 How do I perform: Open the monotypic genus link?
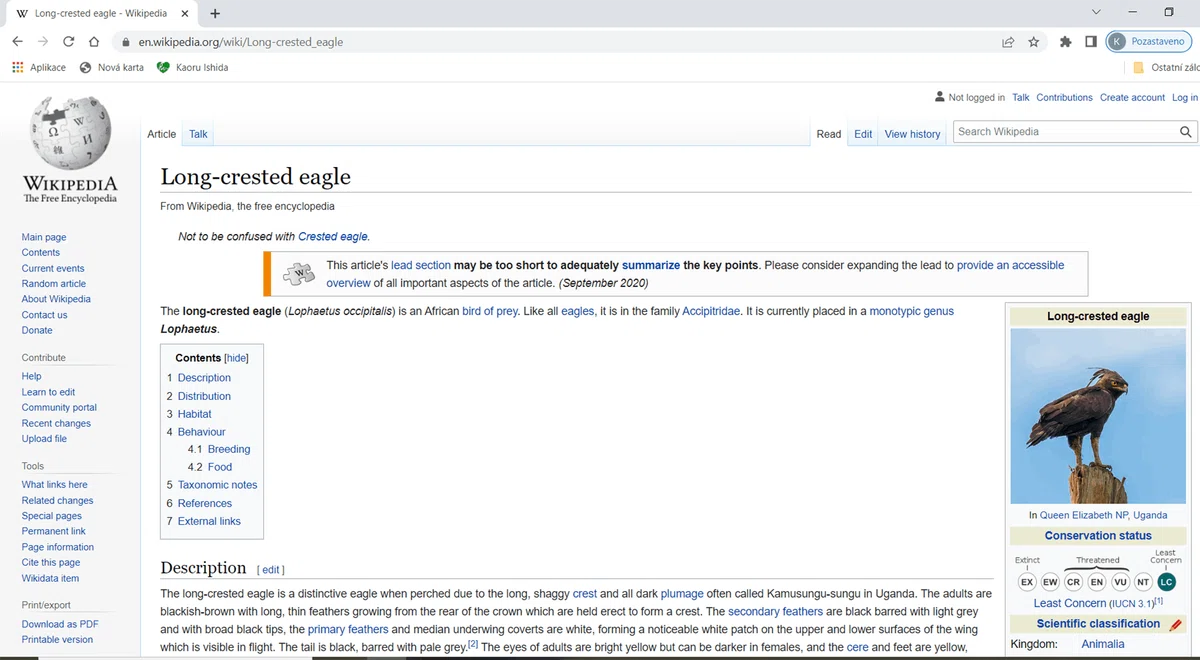pyautogui.click(x=912, y=311)
